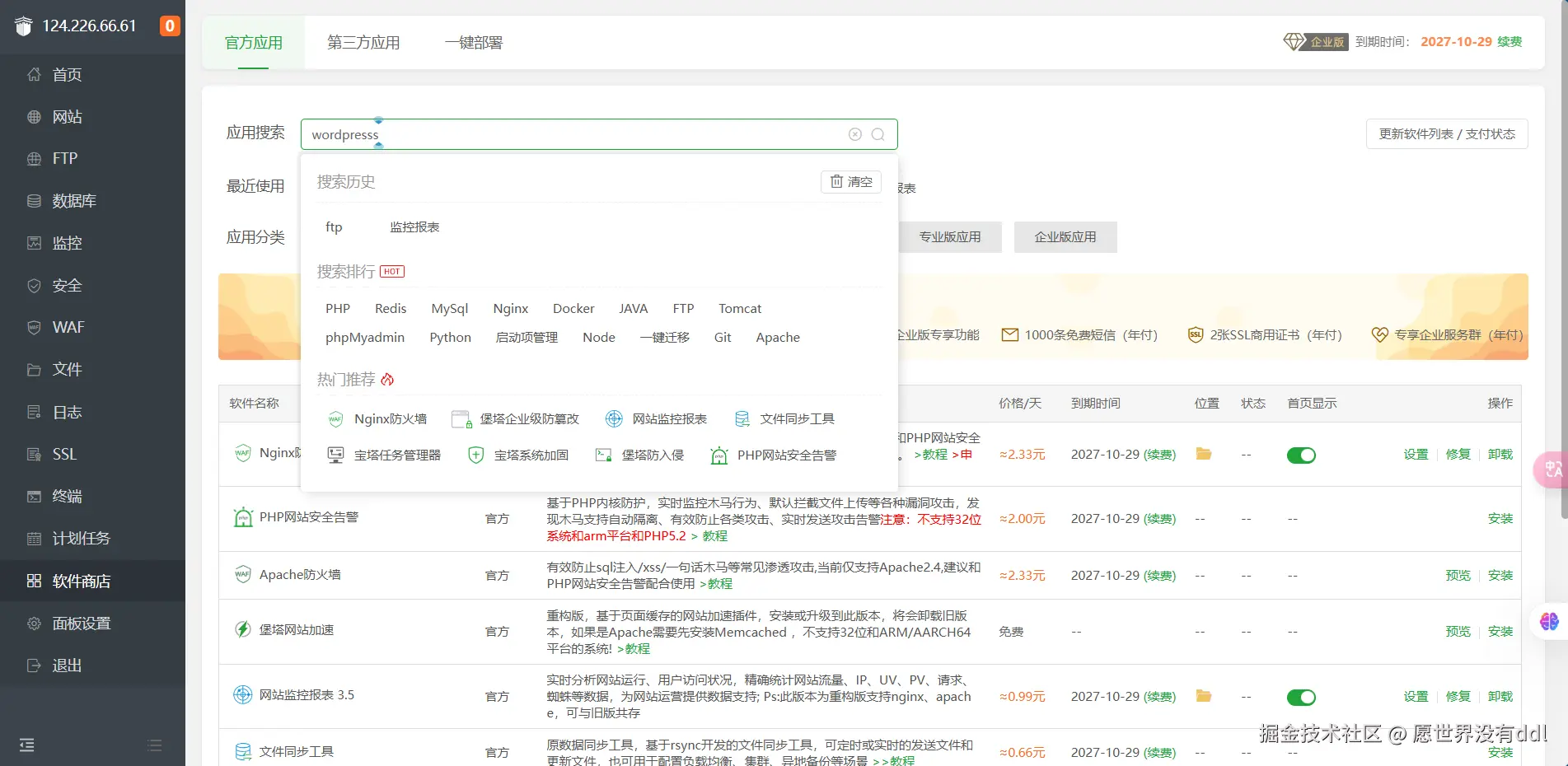Click the orange notification badge showing 0

tap(170, 26)
